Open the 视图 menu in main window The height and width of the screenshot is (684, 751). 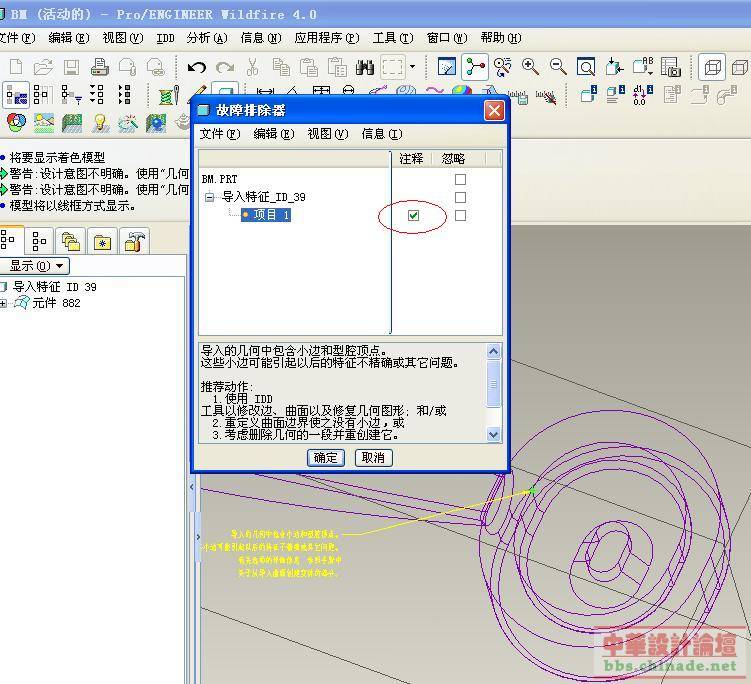coord(123,38)
